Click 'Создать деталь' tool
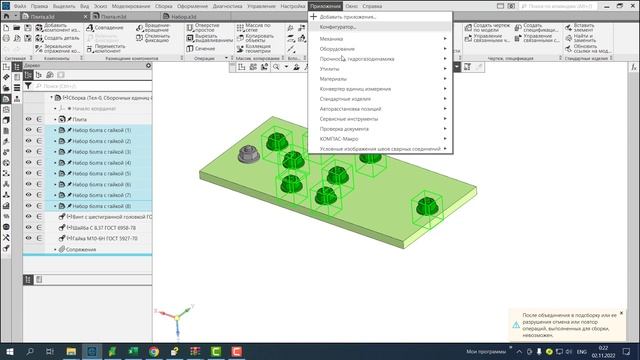Viewport: 640px width, 360px height. 58,38
